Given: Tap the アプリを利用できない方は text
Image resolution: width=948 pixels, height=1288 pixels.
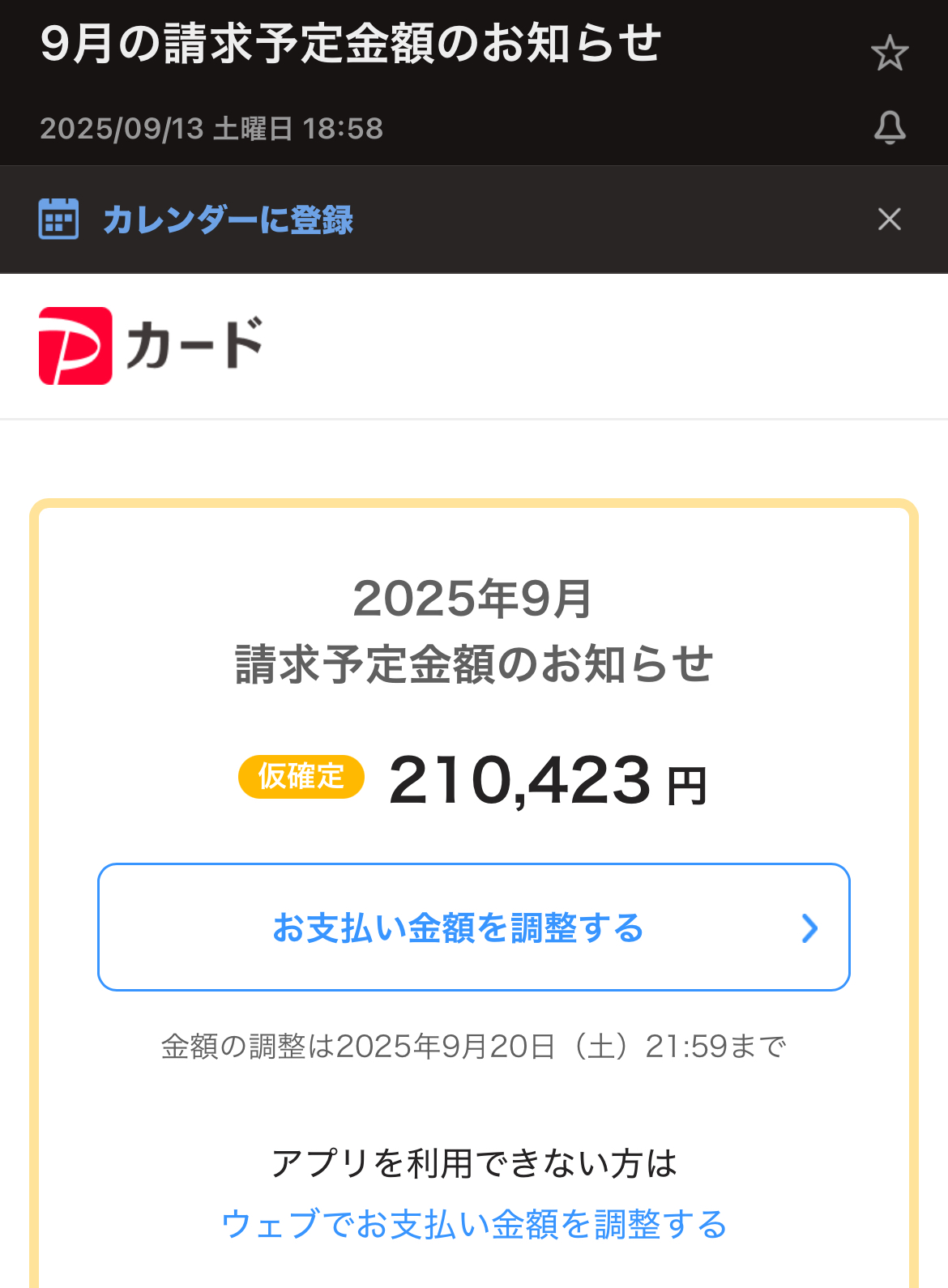Looking at the screenshot, I should tap(474, 1163).
